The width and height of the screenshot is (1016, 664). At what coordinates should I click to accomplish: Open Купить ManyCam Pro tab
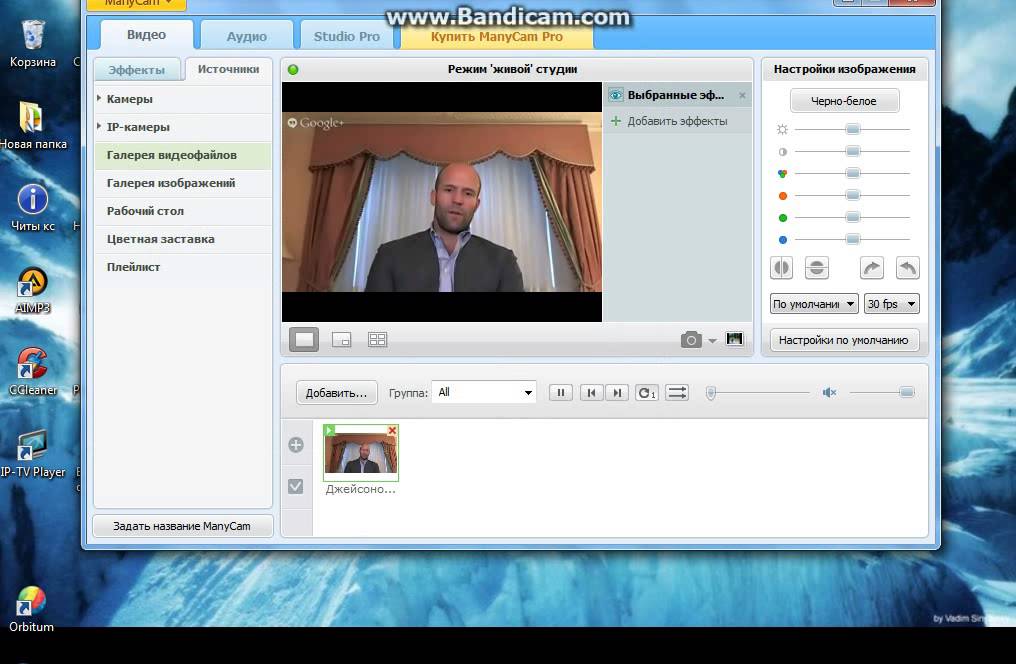497,36
